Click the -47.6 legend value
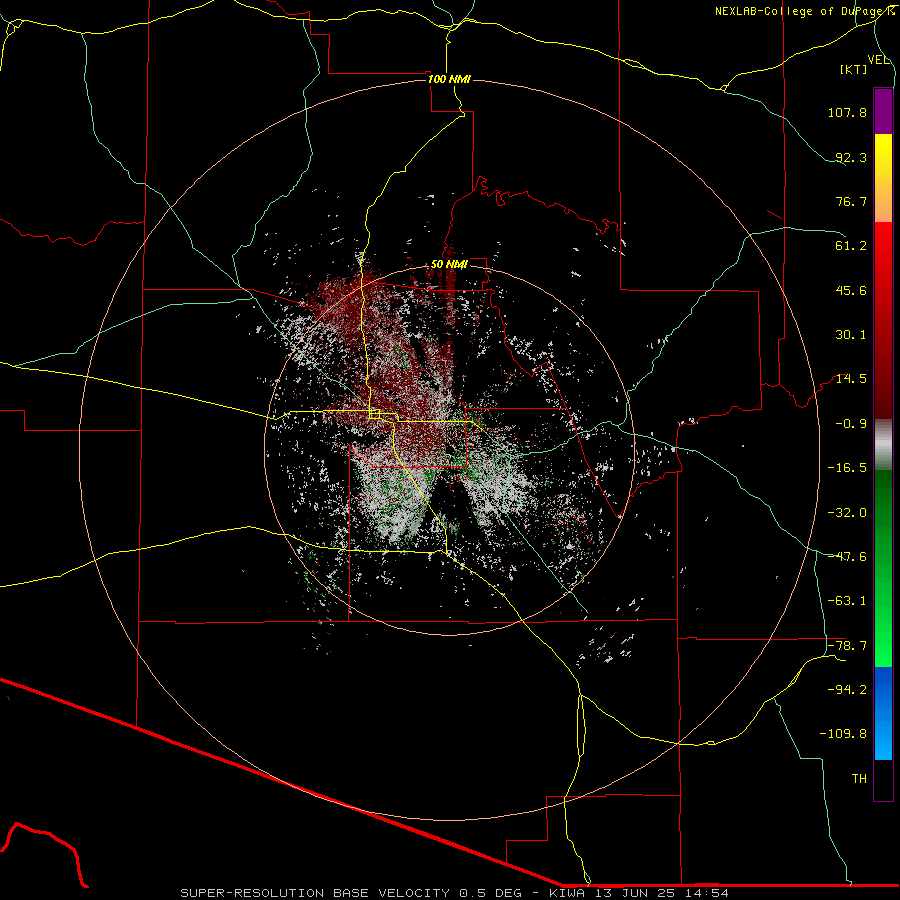The height and width of the screenshot is (900, 900). [847, 557]
